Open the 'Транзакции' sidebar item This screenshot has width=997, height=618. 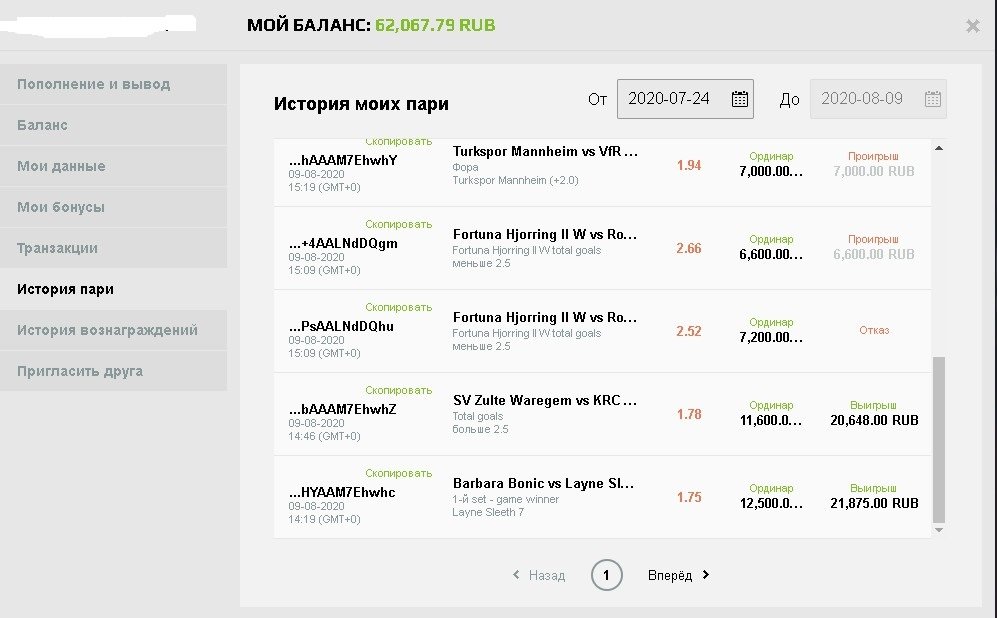point(57,248)
